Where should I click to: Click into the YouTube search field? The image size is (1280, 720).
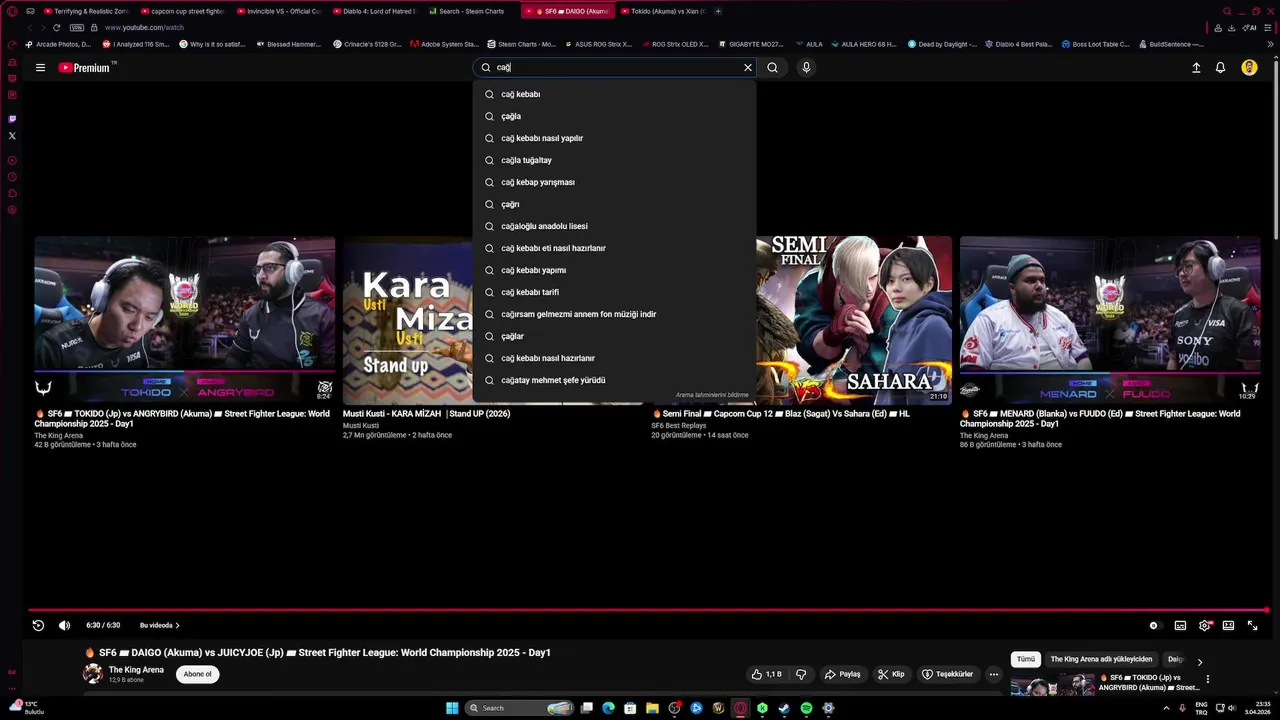(x=615, y=67)
